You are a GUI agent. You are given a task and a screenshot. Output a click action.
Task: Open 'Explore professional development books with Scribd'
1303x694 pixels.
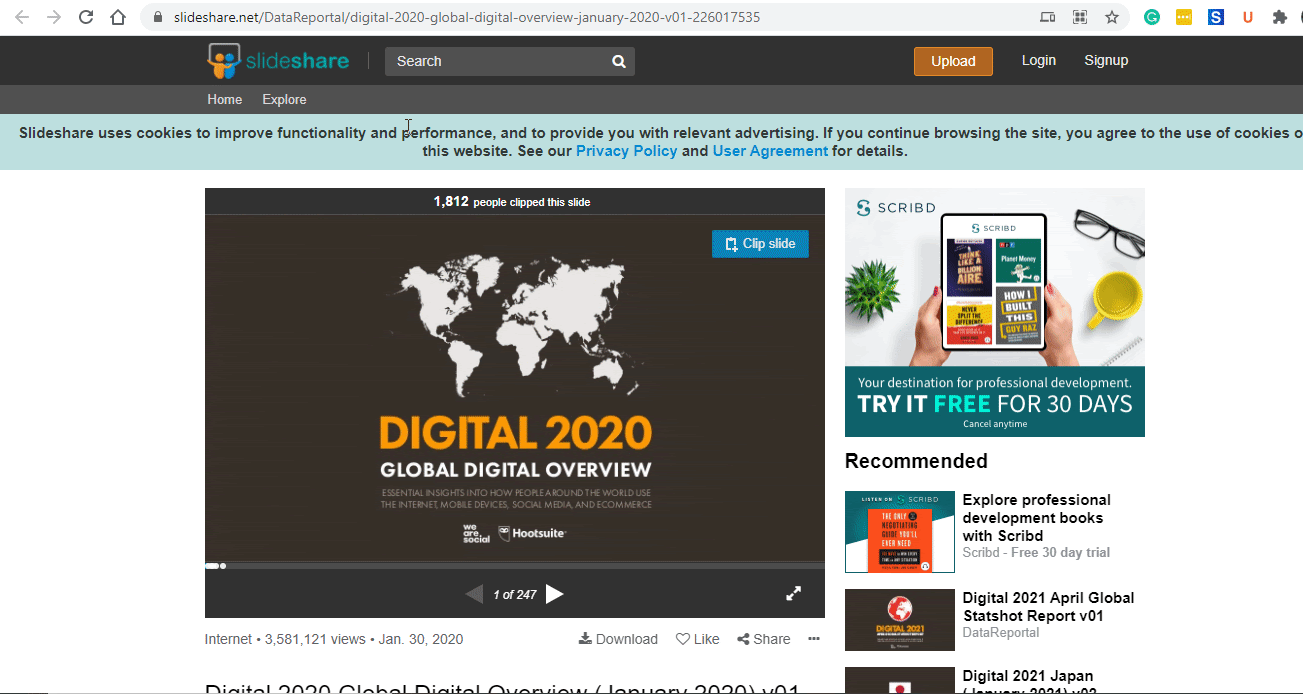coord(1037,518)
